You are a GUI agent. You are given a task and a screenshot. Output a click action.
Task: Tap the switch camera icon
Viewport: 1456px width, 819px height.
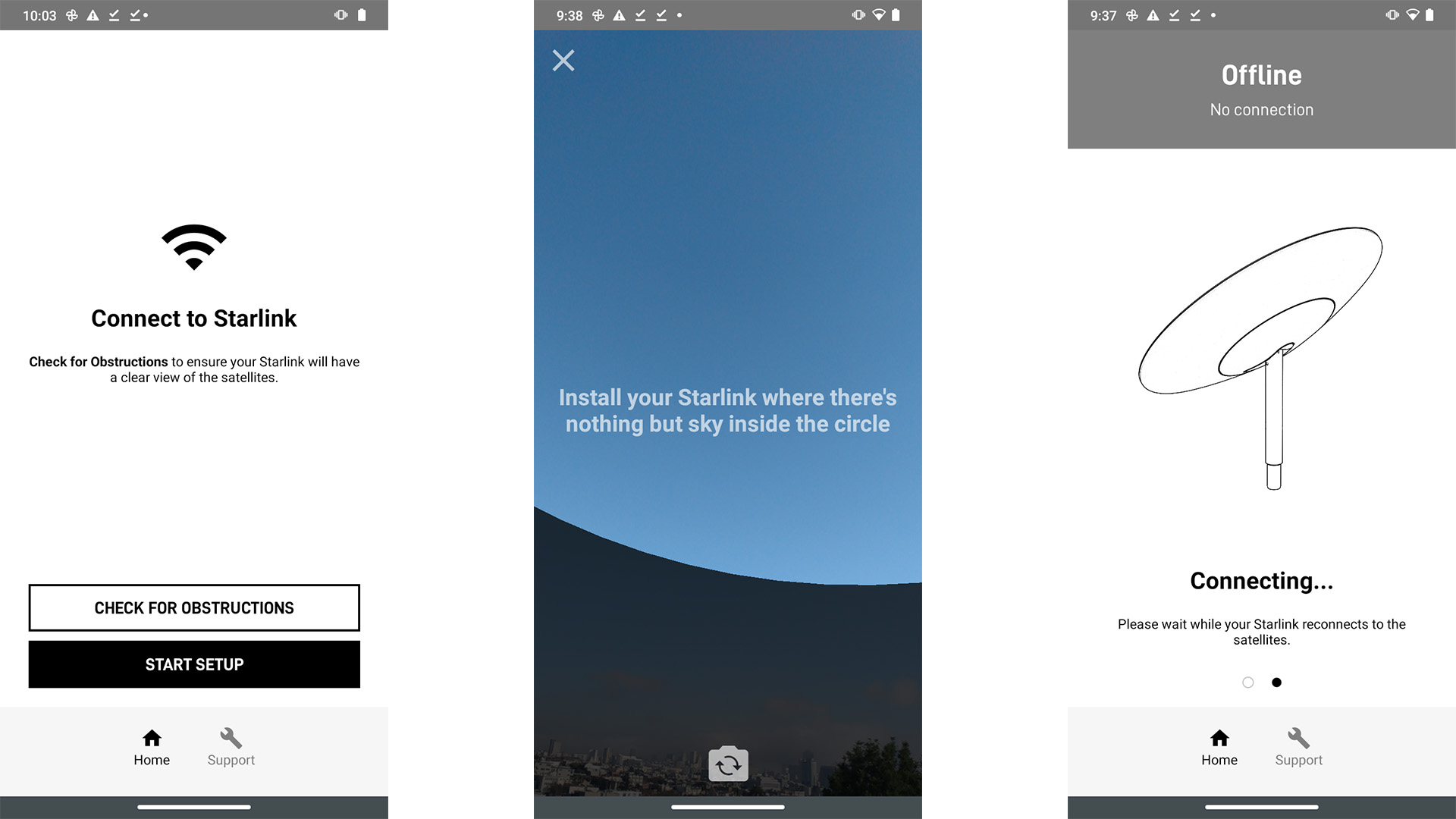728,764
